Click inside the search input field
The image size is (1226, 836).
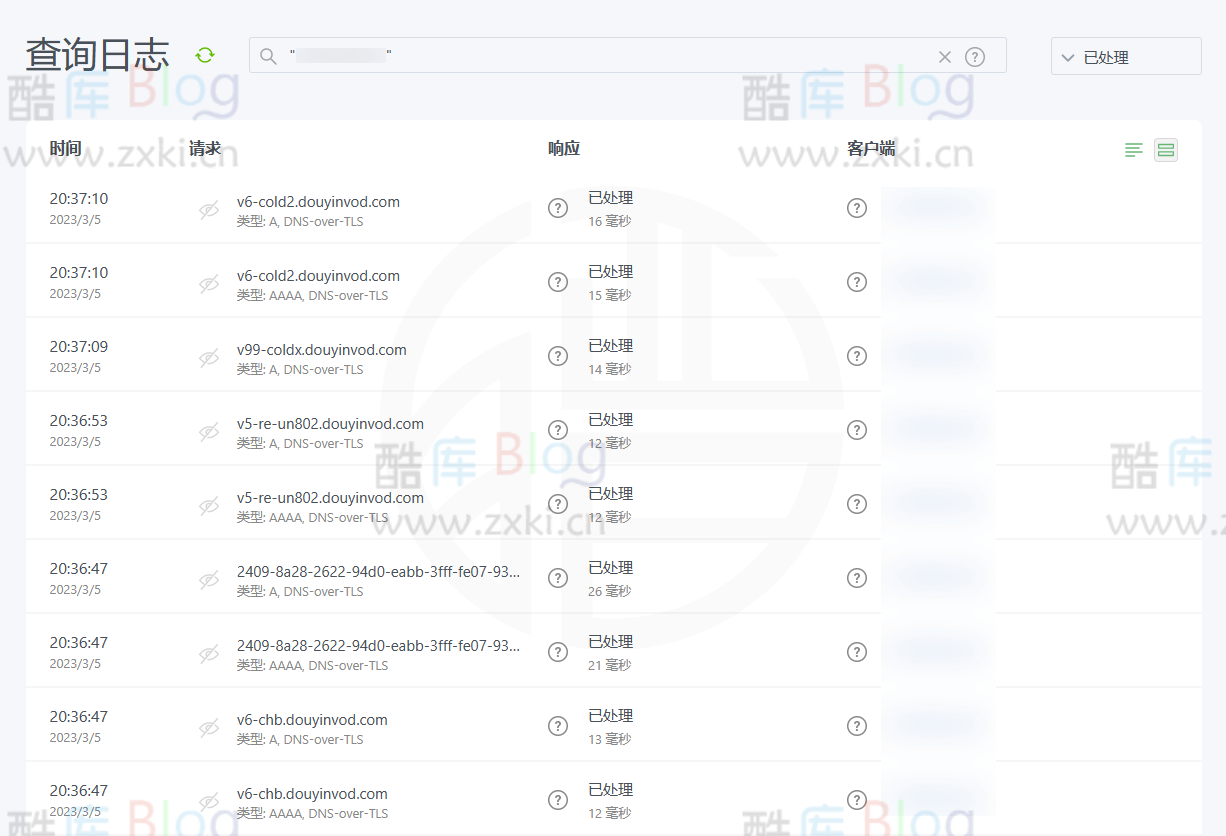[600, 56]
